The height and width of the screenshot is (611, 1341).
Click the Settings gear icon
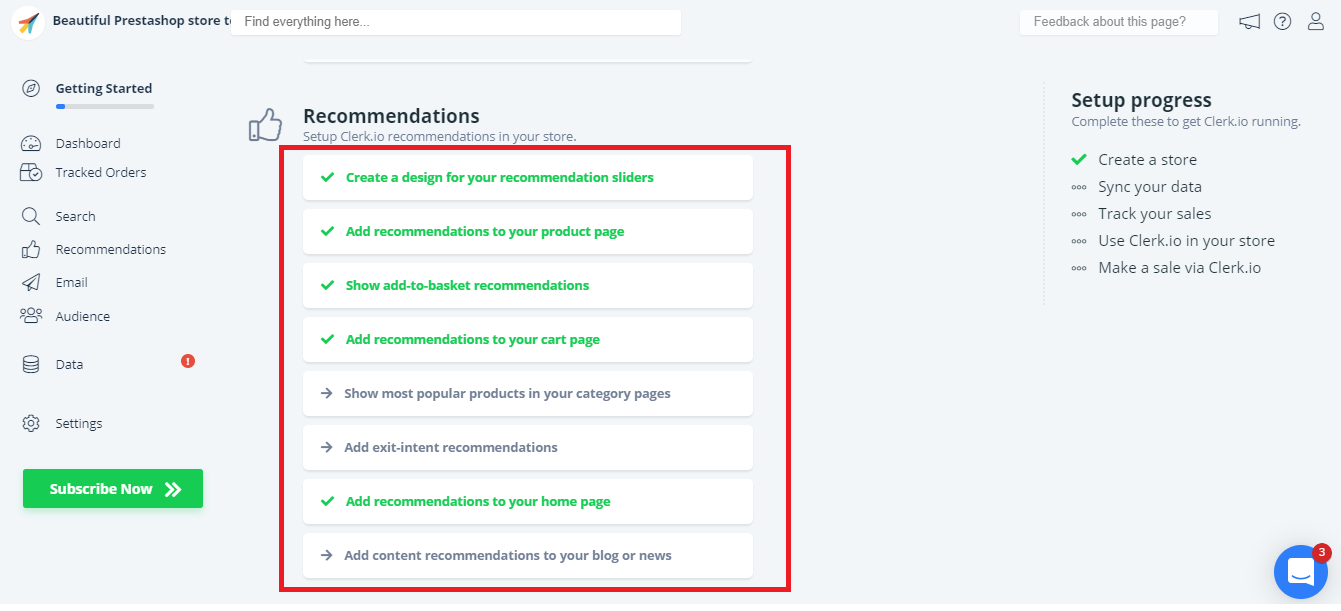(31, 423)
